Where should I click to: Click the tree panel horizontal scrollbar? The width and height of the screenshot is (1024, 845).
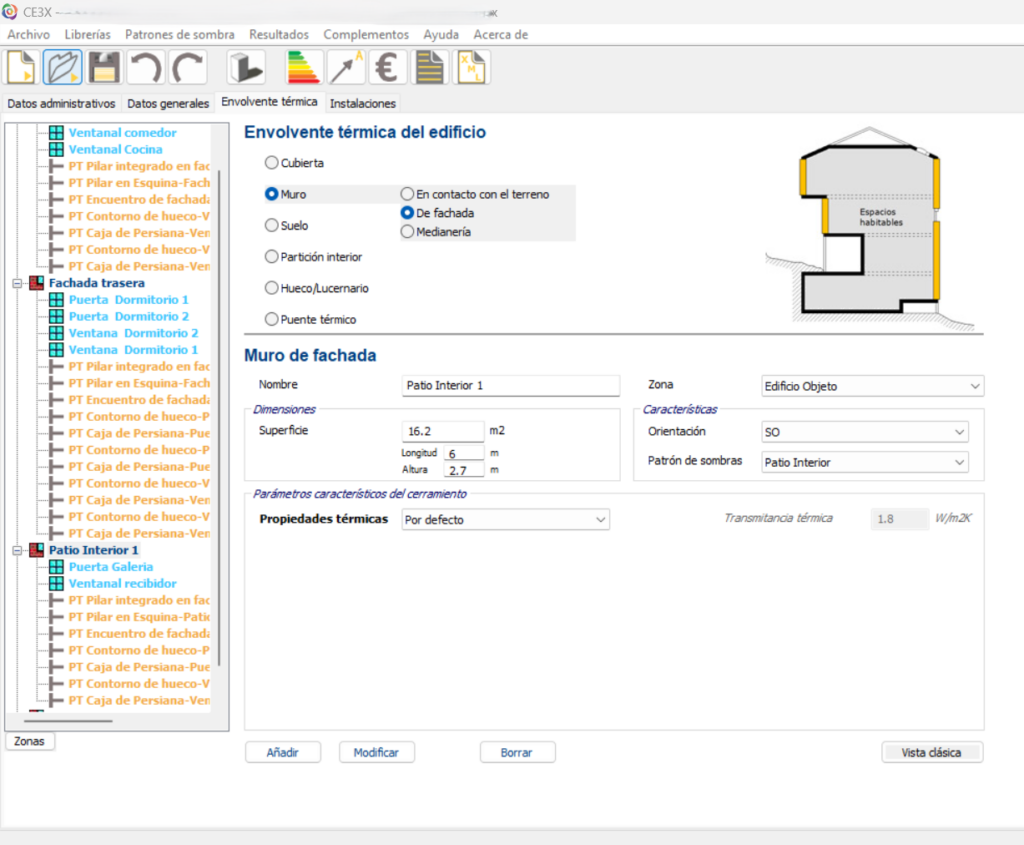pos(70,720)
